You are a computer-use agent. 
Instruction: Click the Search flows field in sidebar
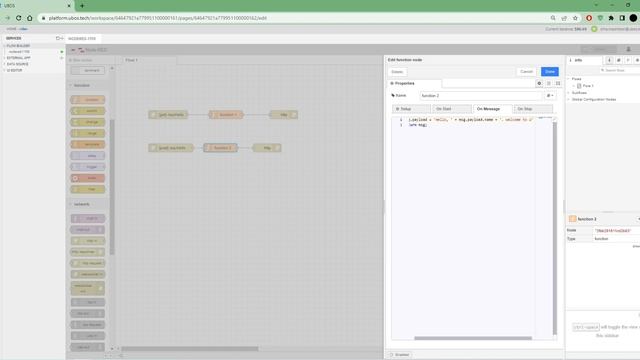[x=620, y=71]
